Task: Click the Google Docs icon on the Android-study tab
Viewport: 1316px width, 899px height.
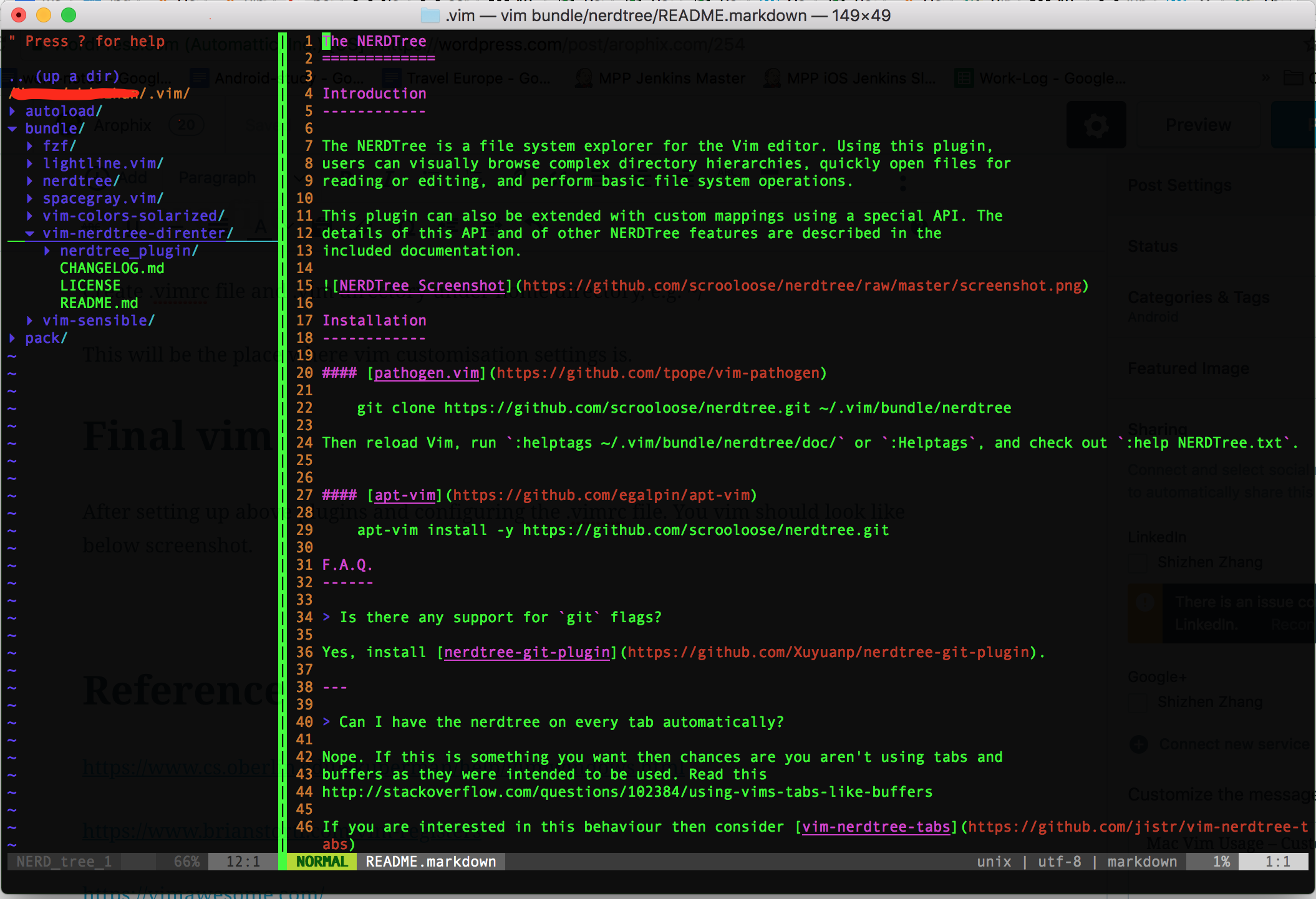Action: [x=200, y=78]
